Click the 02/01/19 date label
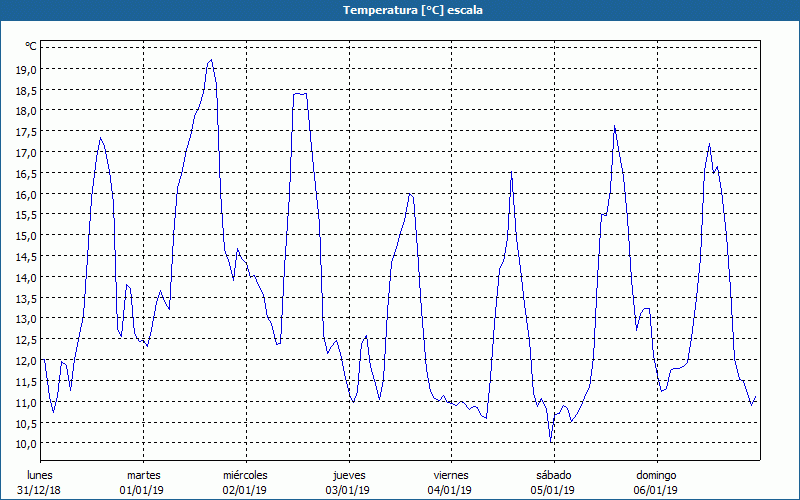This screenshot has height=500, width=800. [245, 490]
